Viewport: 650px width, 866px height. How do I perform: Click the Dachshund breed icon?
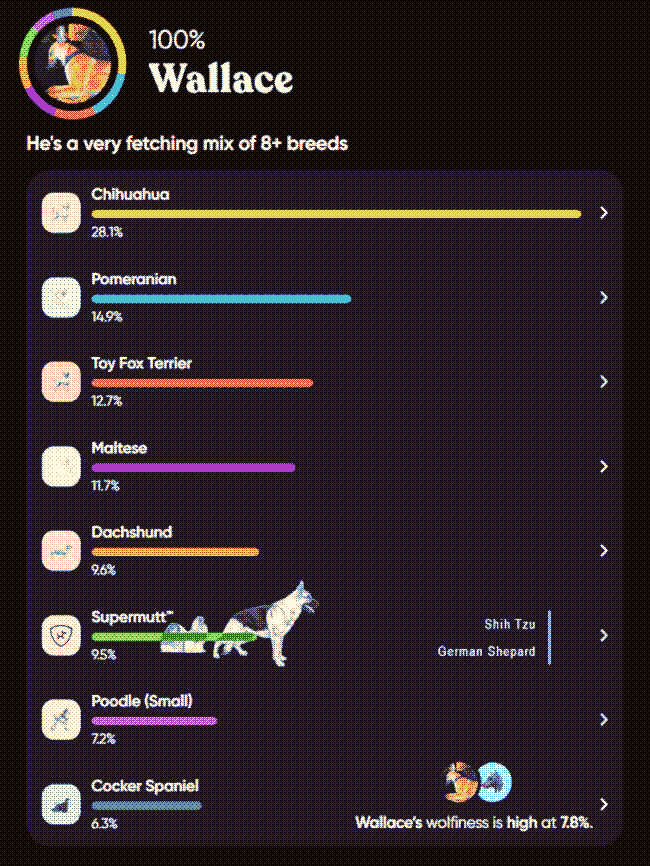pyautogui.click(x=61, y=550)
